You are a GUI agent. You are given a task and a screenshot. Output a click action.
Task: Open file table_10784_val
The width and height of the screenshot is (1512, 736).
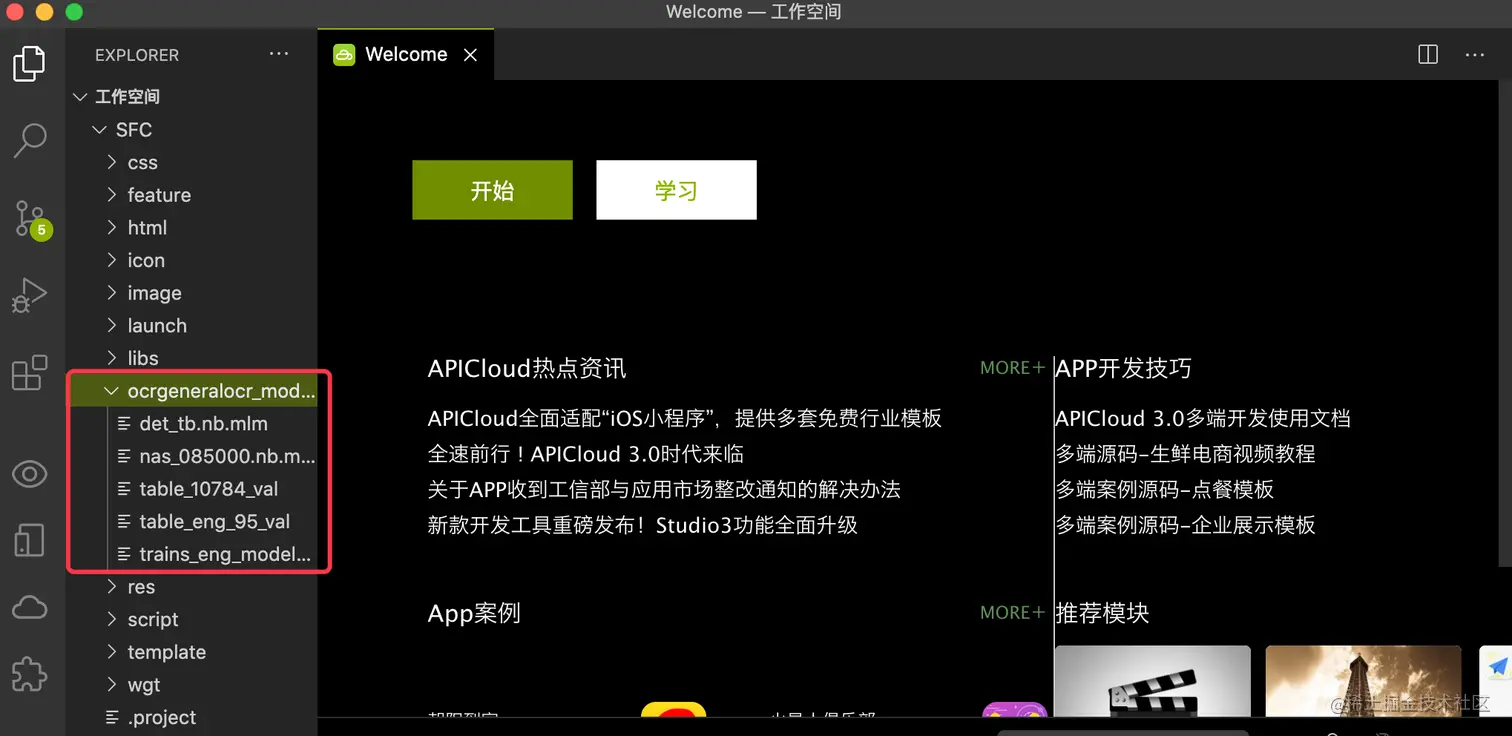click(x=192, y=489)
